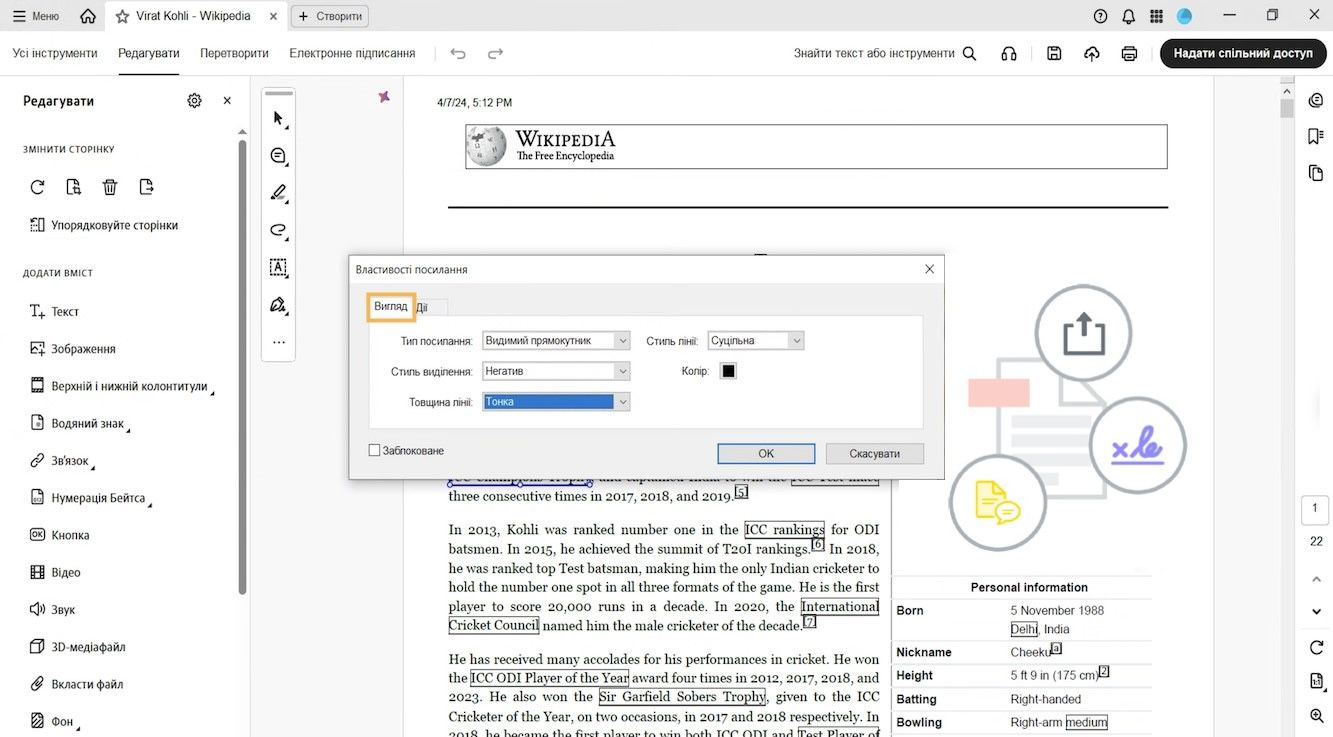Insert Відео media
The image size is (1333, 737).
pyautogui.click(x=55, y=573)
